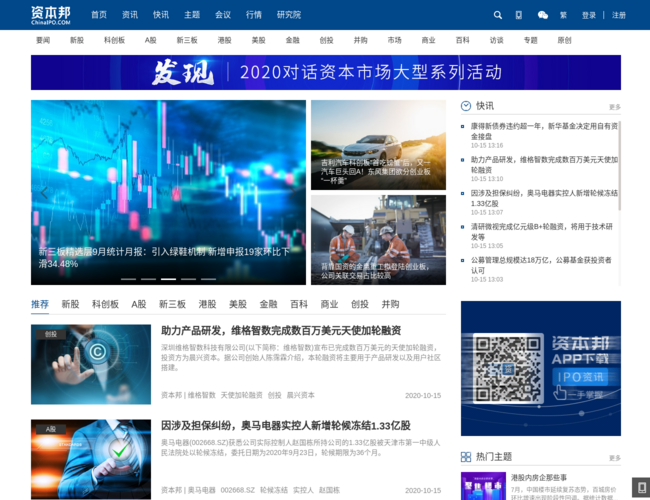Select 市场 in sub navigation bar
Screen dimensions: 650x500
pos(394,40)
